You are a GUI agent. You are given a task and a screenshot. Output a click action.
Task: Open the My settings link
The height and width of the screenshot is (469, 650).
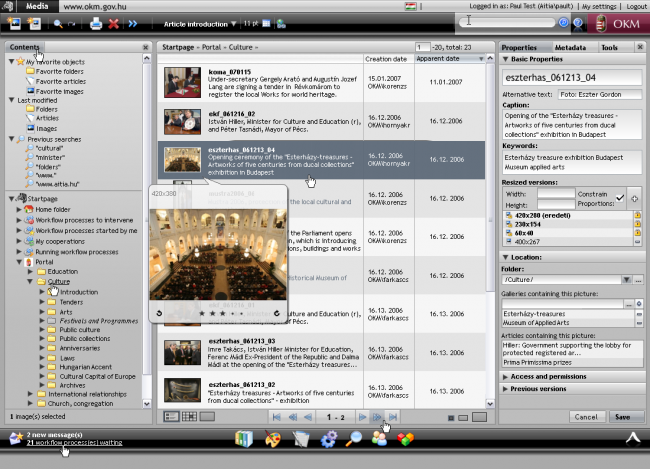click(599, 6)
